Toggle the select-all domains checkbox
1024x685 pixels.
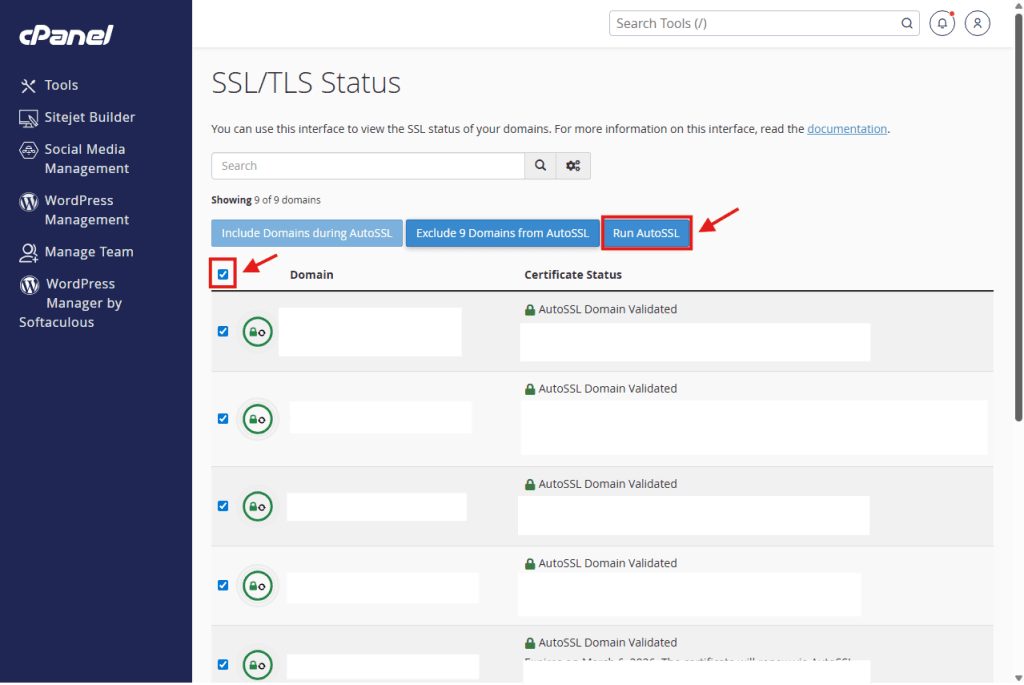coord(223,274)
